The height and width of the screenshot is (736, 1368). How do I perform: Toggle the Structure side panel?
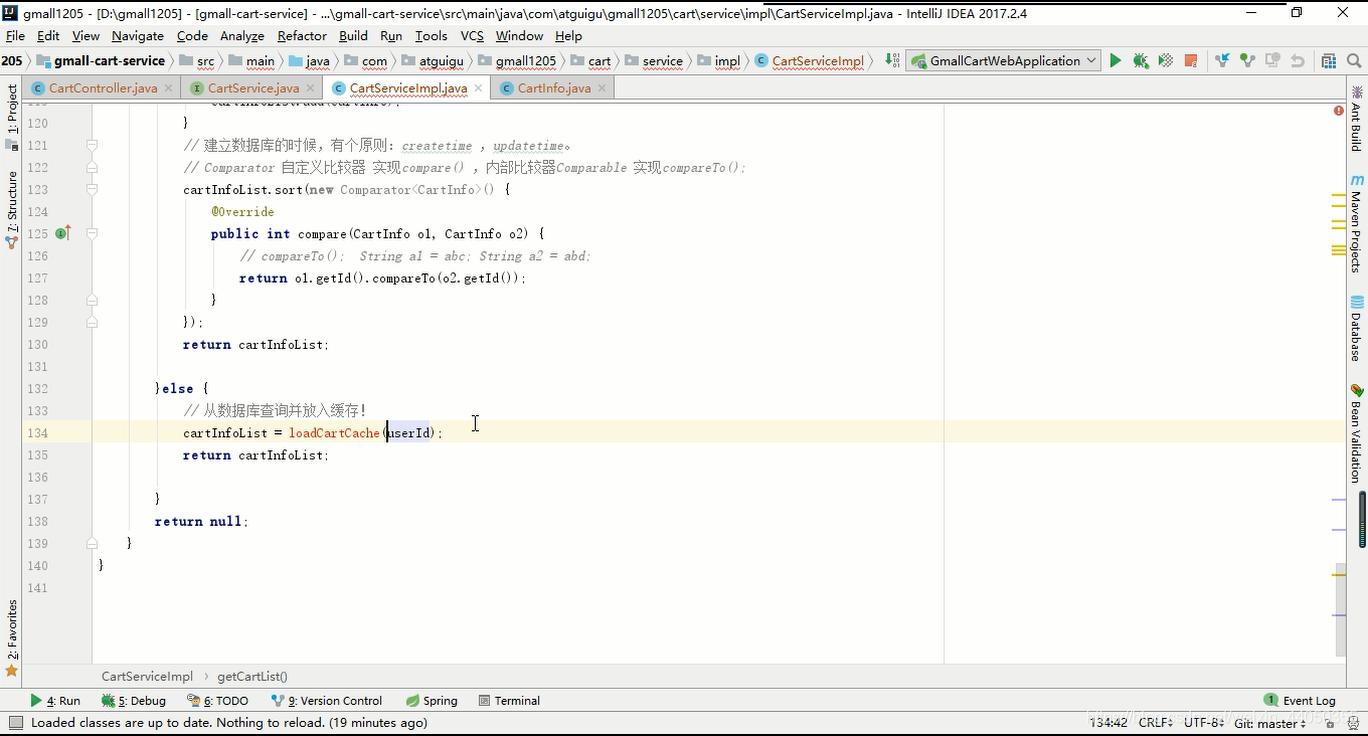[x=12, y=208]
